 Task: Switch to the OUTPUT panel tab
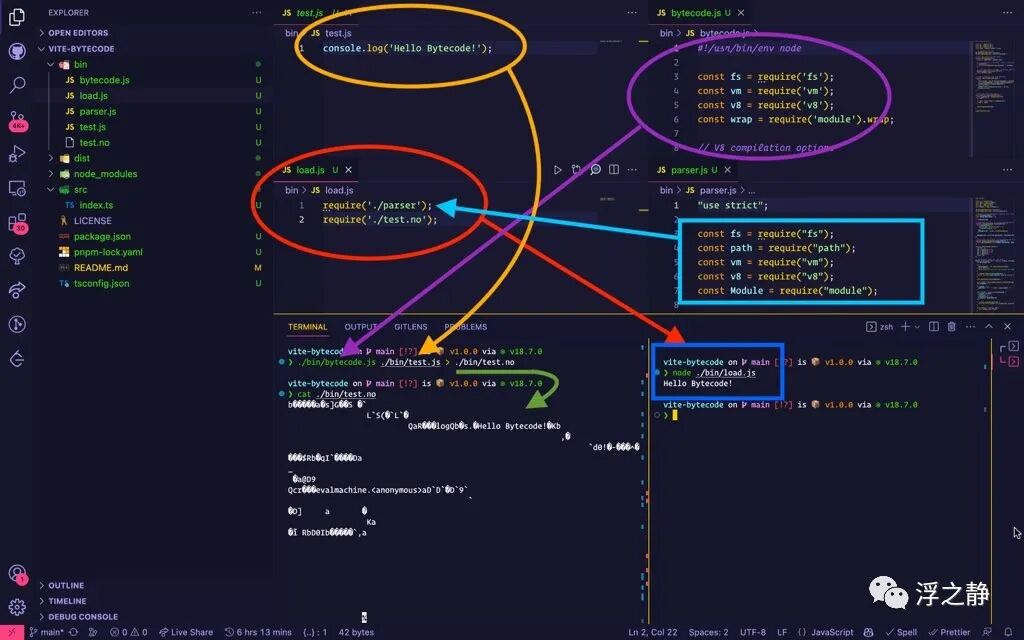coord(360,327)
